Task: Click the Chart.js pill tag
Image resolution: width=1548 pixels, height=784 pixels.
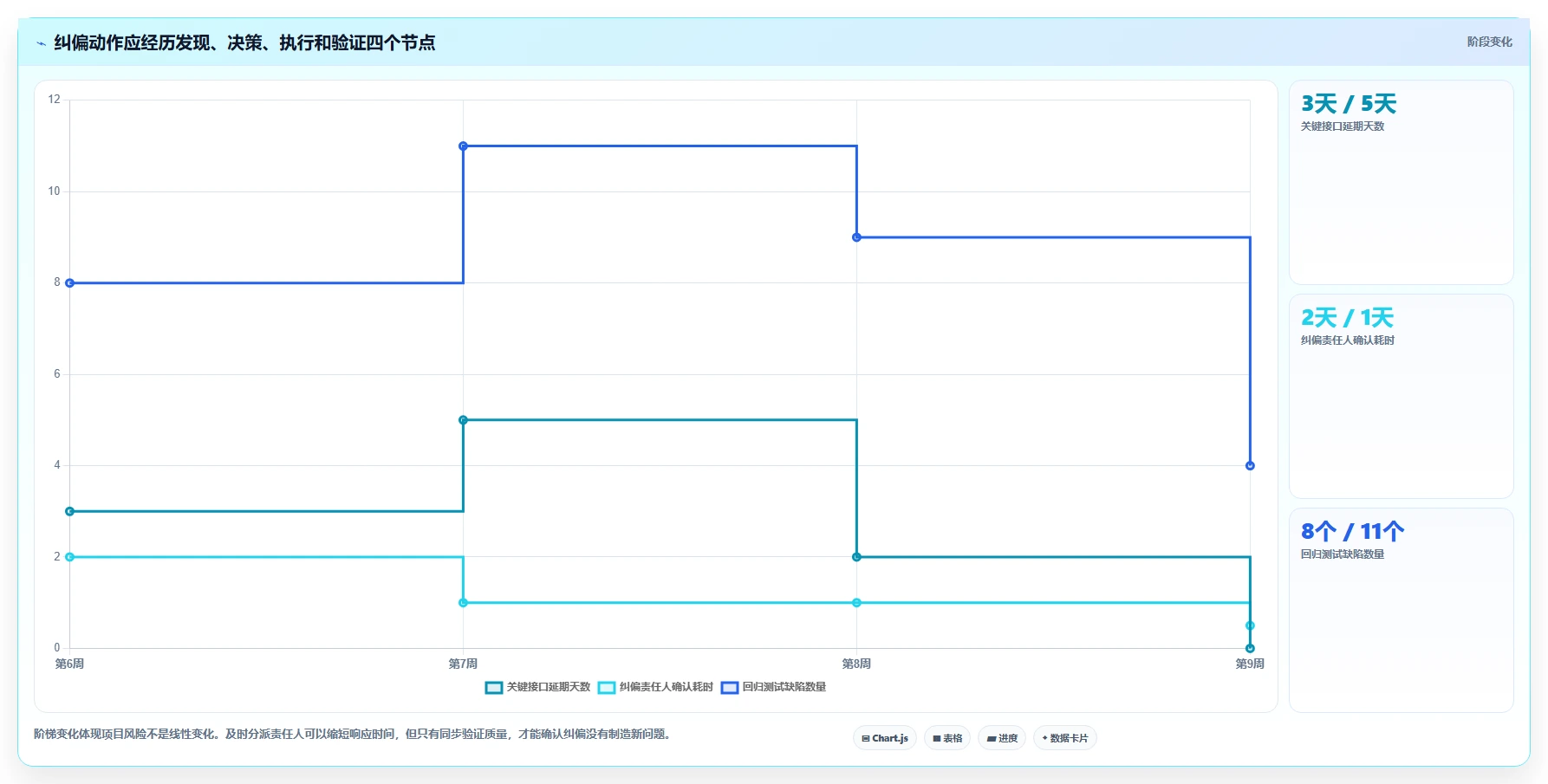Action: pos(885,738)
